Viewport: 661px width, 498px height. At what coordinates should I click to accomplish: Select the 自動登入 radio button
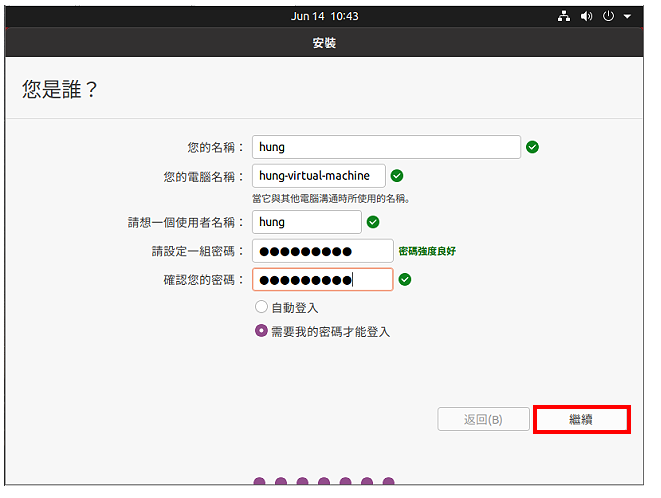261,307
